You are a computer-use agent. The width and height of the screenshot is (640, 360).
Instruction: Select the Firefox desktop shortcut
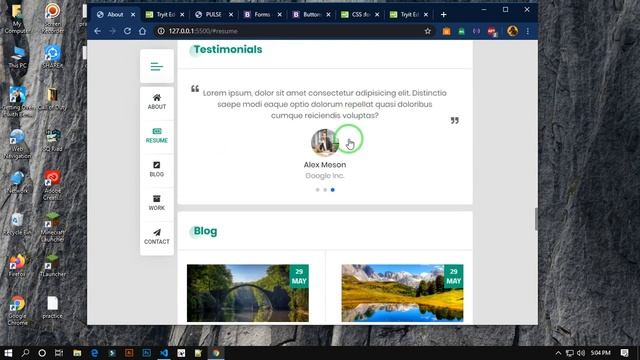[x=17, y=266]
